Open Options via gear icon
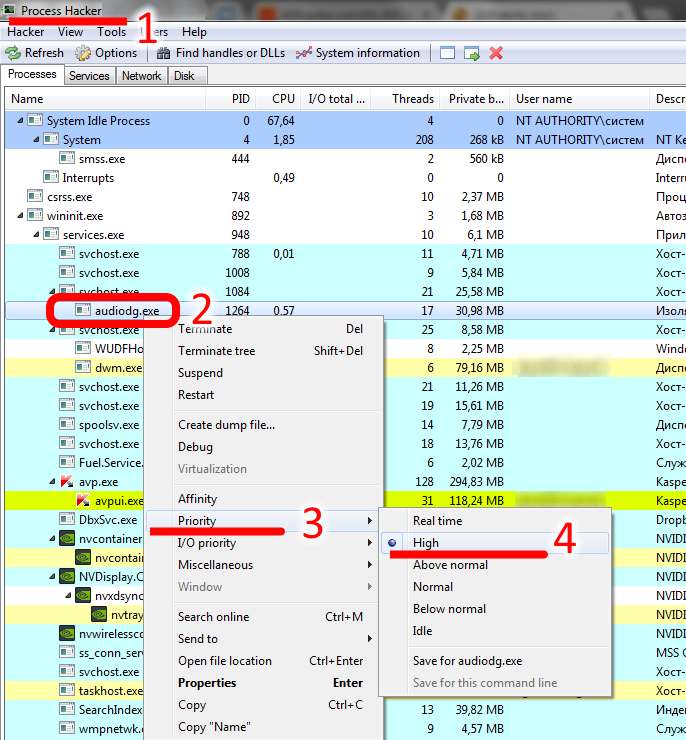 point(83,53)
